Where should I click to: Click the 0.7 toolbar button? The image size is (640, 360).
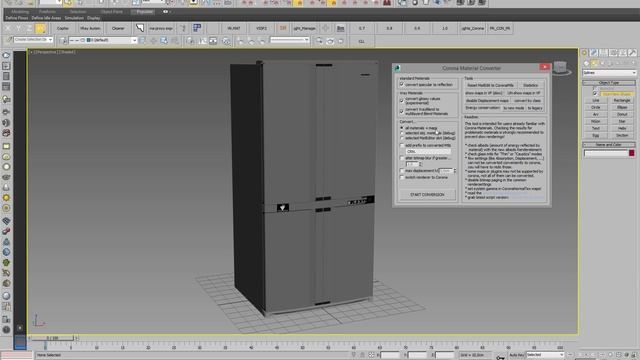pos(362,29)
